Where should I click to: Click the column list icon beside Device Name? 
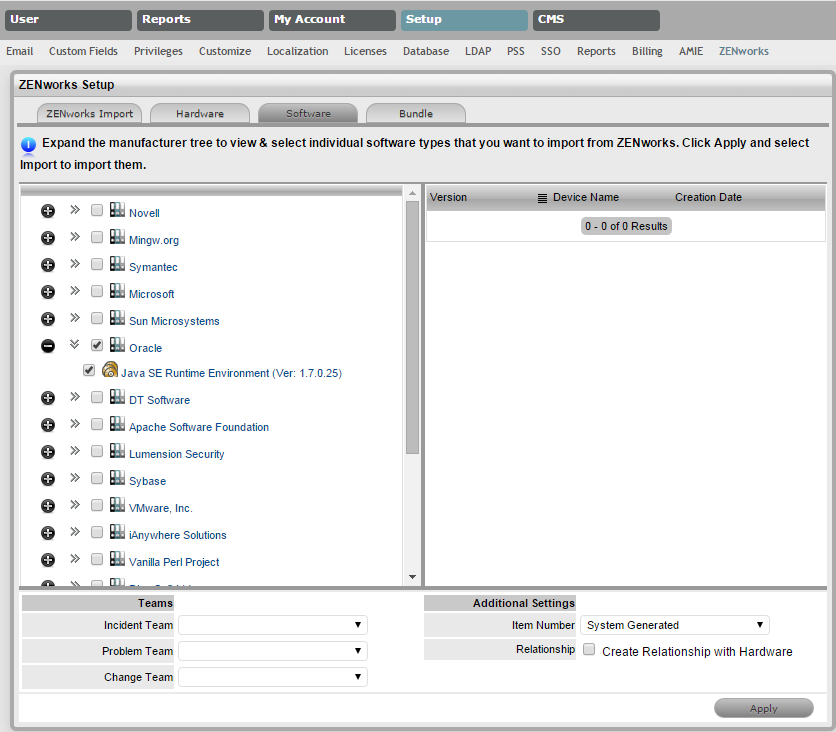(x=542, y=198)
